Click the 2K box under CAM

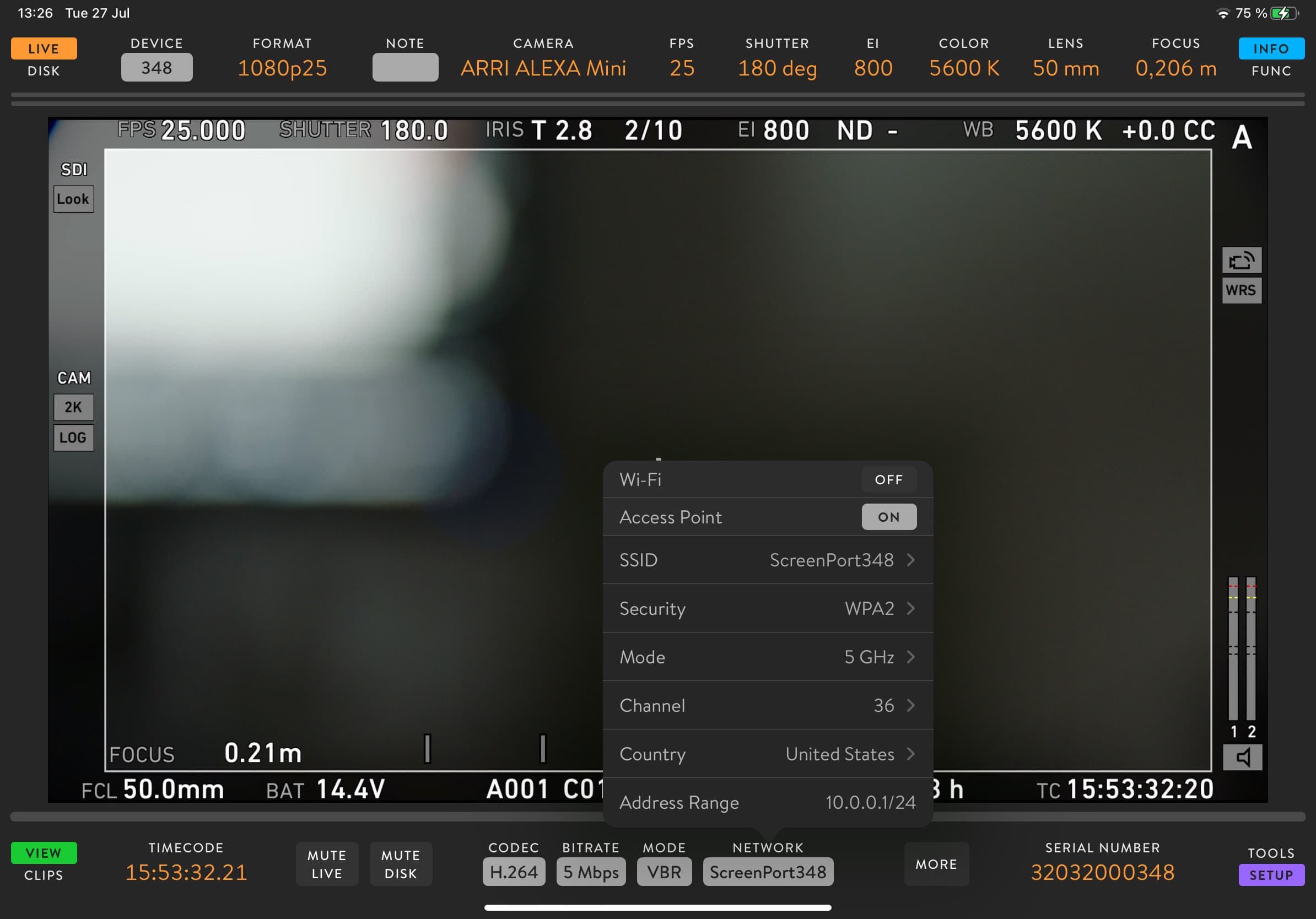(x=73, y=407)
